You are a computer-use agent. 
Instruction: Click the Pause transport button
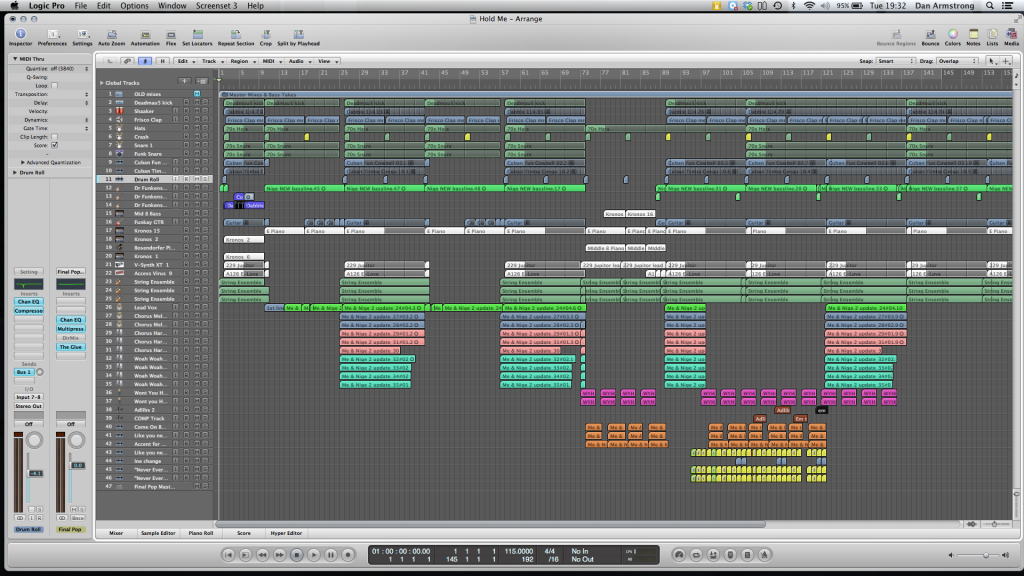click(331, 554)
